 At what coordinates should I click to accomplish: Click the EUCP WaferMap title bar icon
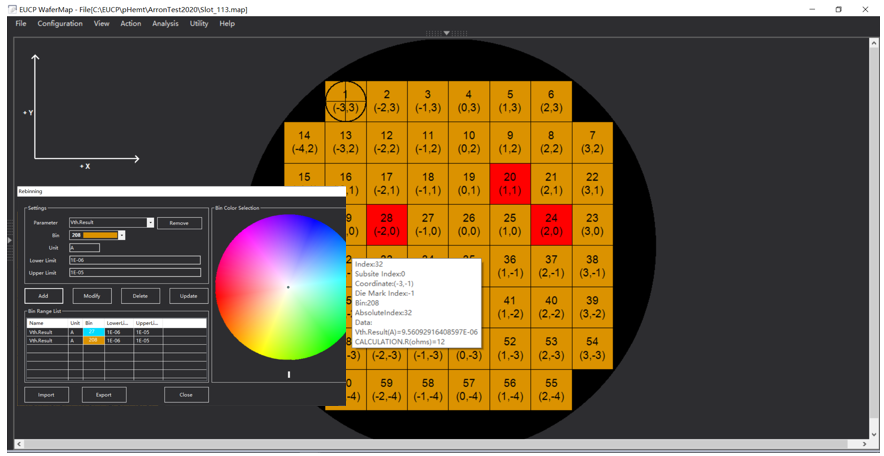(10, 9)
